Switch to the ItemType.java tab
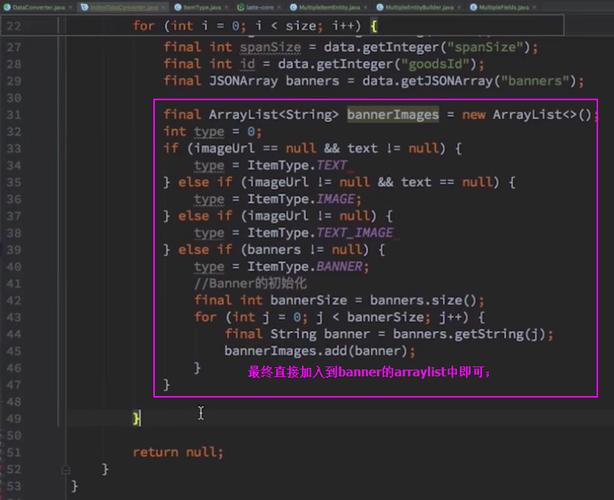The width and height of the screenshot is (614, 500). coord(202,7)
